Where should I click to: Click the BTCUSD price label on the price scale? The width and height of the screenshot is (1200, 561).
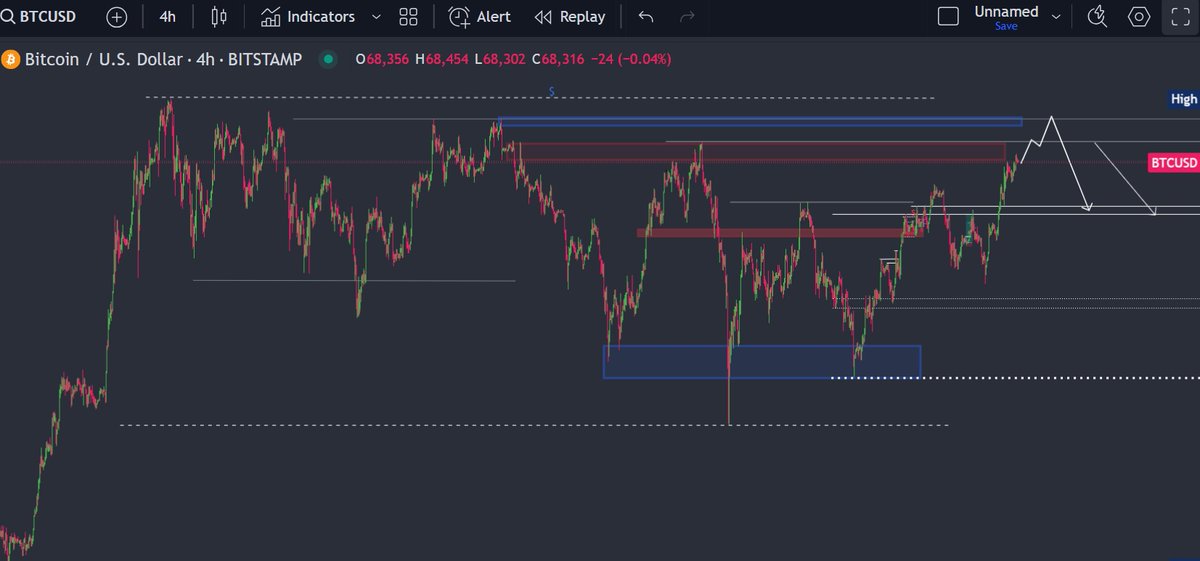(1173, 162)
